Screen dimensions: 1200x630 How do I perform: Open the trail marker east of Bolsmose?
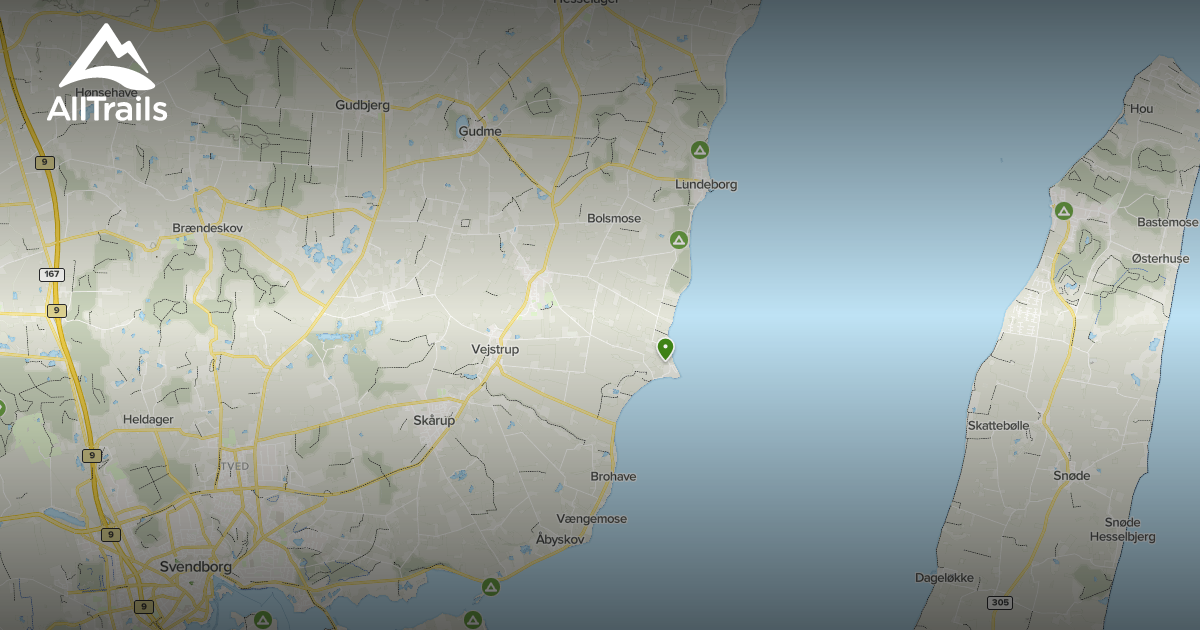click(679, 240)
